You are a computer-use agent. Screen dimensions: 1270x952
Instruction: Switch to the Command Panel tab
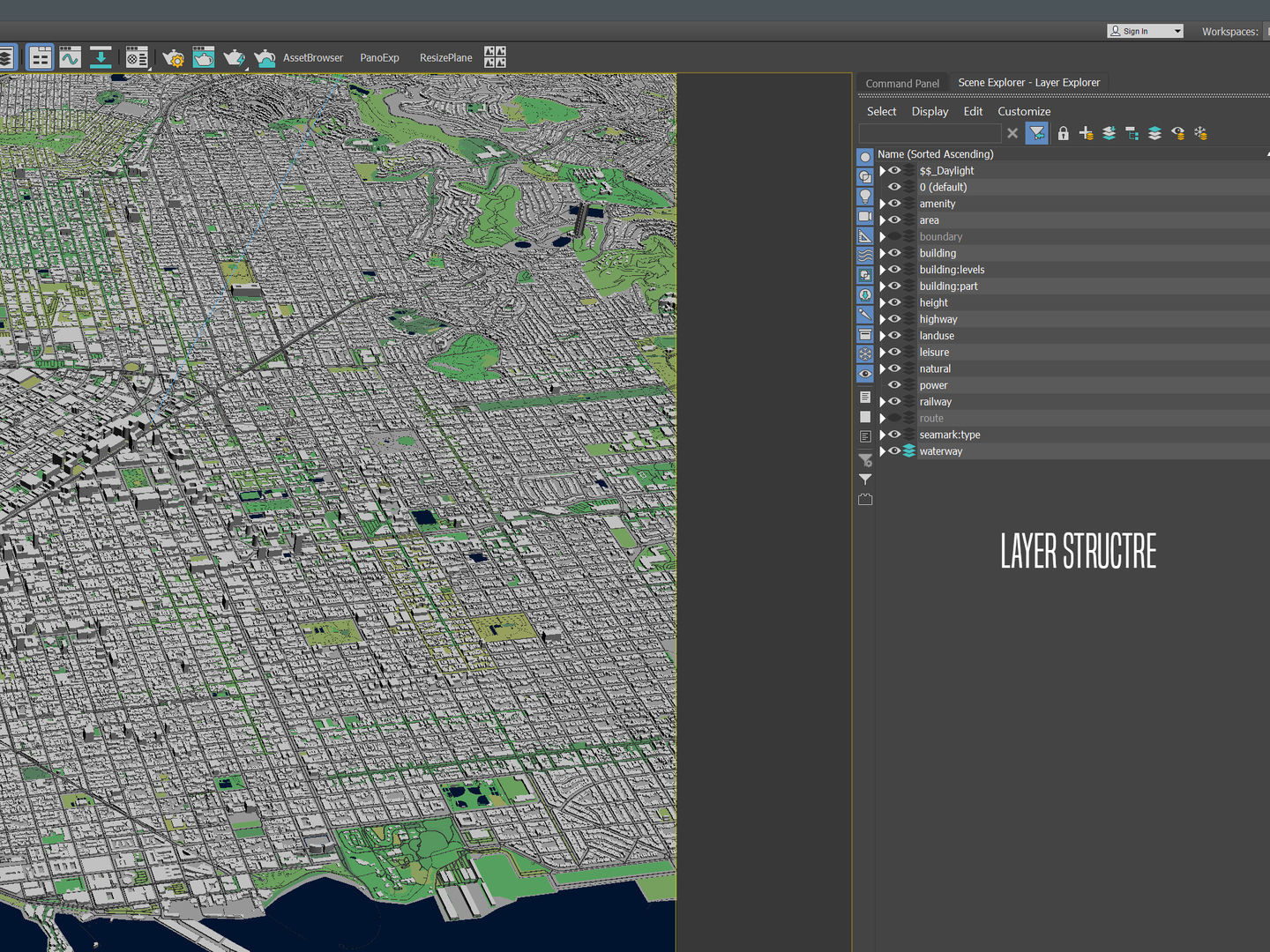point(901,82)
